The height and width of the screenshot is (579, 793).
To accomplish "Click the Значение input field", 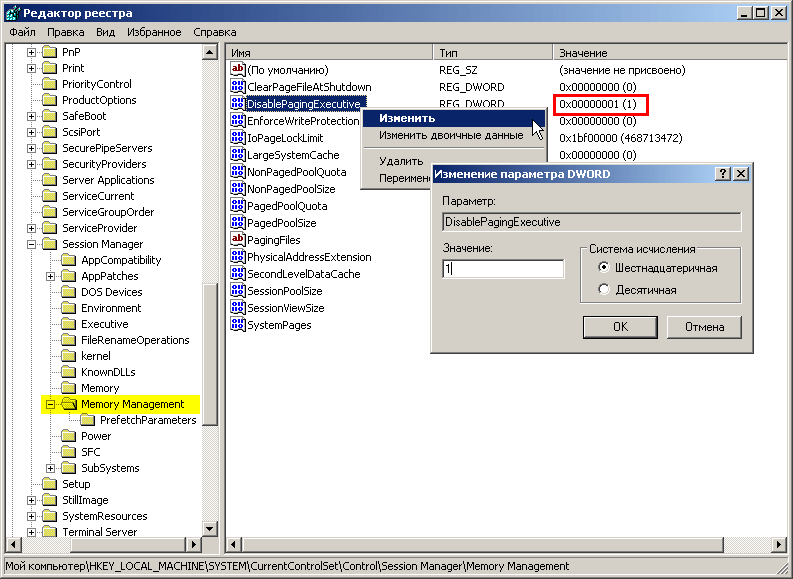I will coord(504,269).
